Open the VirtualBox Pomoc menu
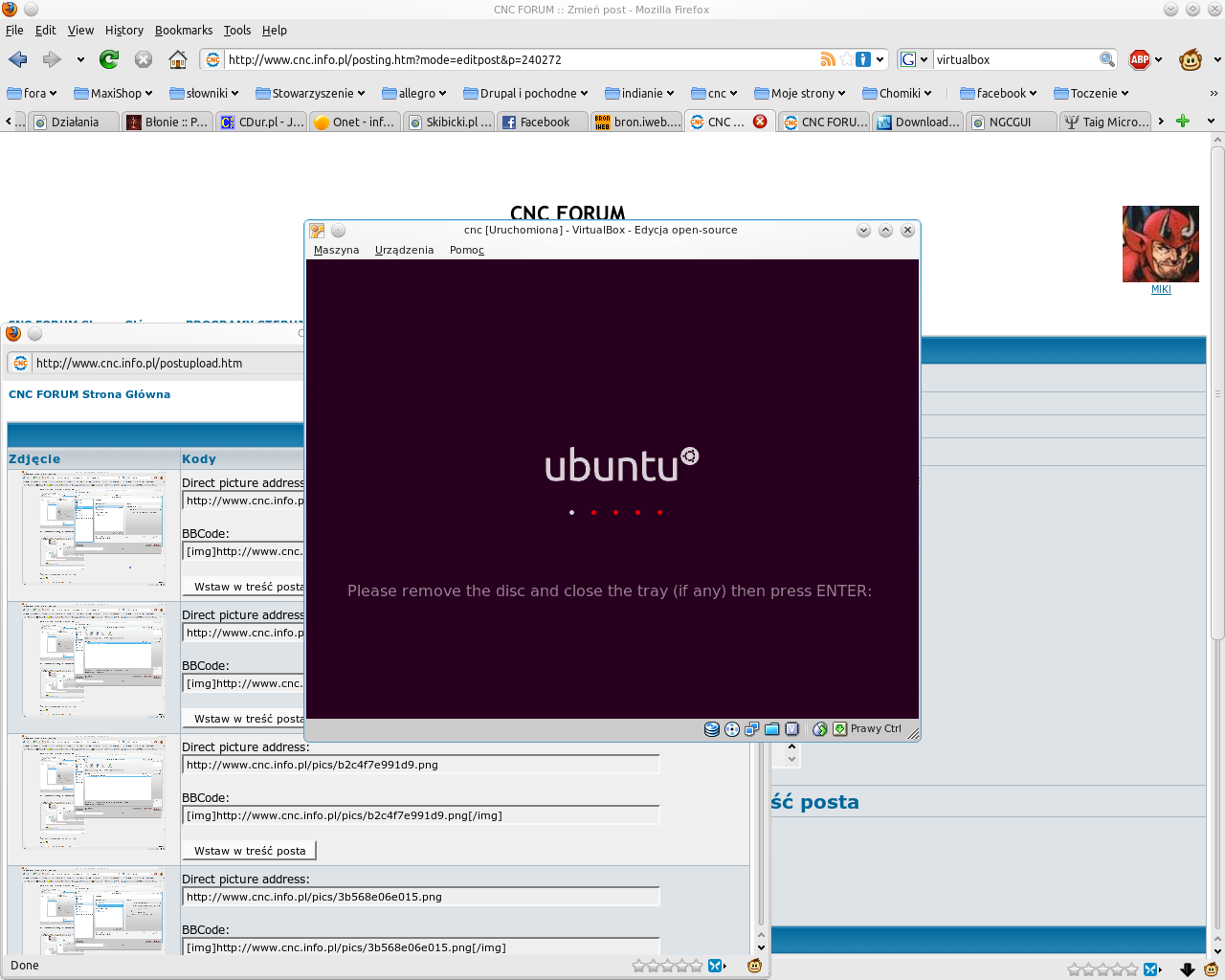This screenshot has height=980, width=1225. (x=467, y=250)
